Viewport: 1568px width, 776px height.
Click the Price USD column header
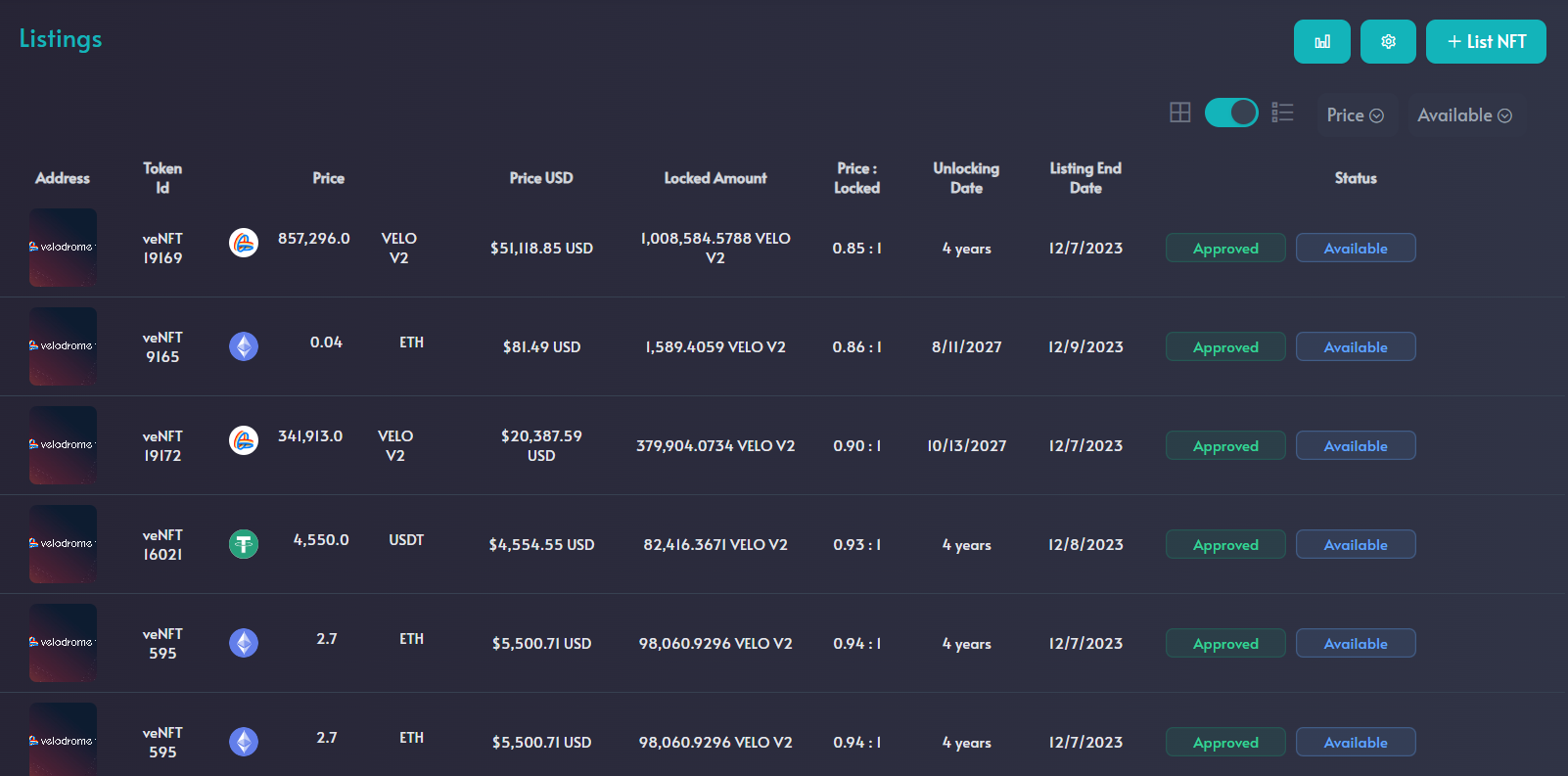click(x=541, y=178)
